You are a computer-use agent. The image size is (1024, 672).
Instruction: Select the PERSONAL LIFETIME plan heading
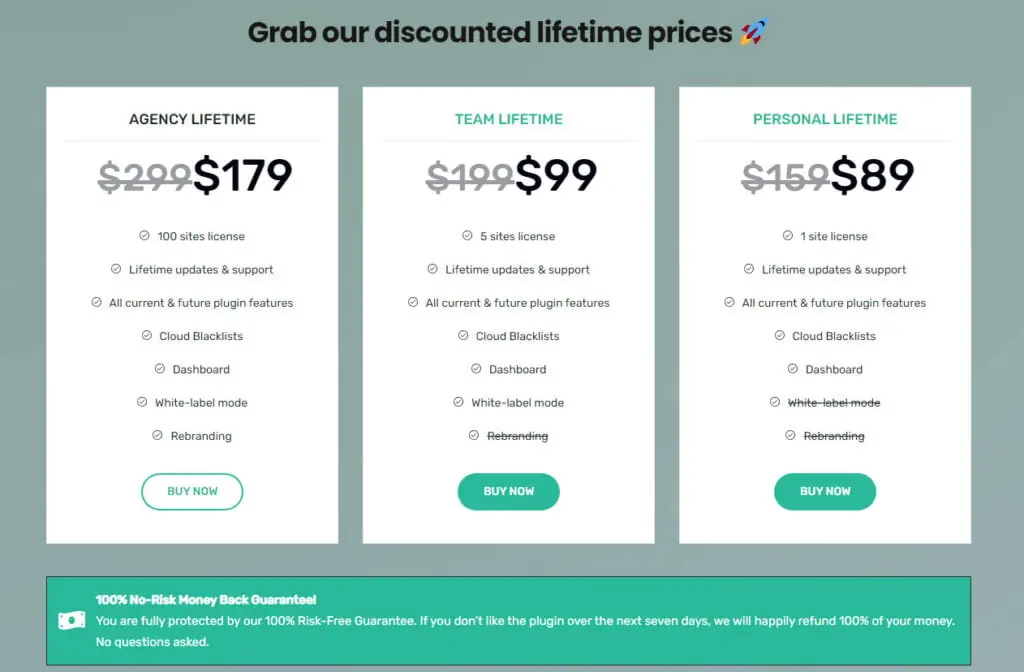click(825, 118)
